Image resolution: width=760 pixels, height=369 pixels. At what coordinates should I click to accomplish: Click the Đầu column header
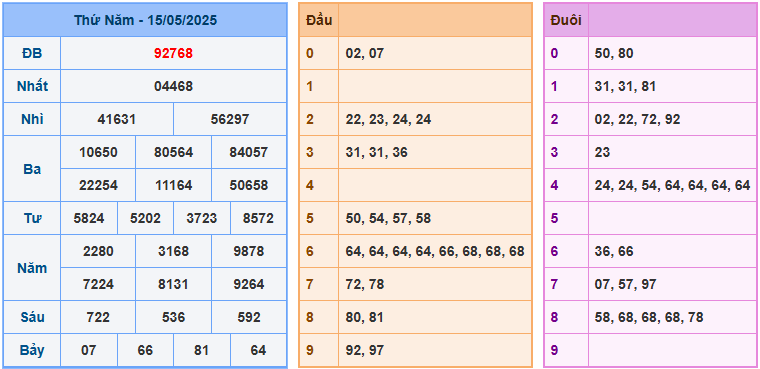point(319,20)
